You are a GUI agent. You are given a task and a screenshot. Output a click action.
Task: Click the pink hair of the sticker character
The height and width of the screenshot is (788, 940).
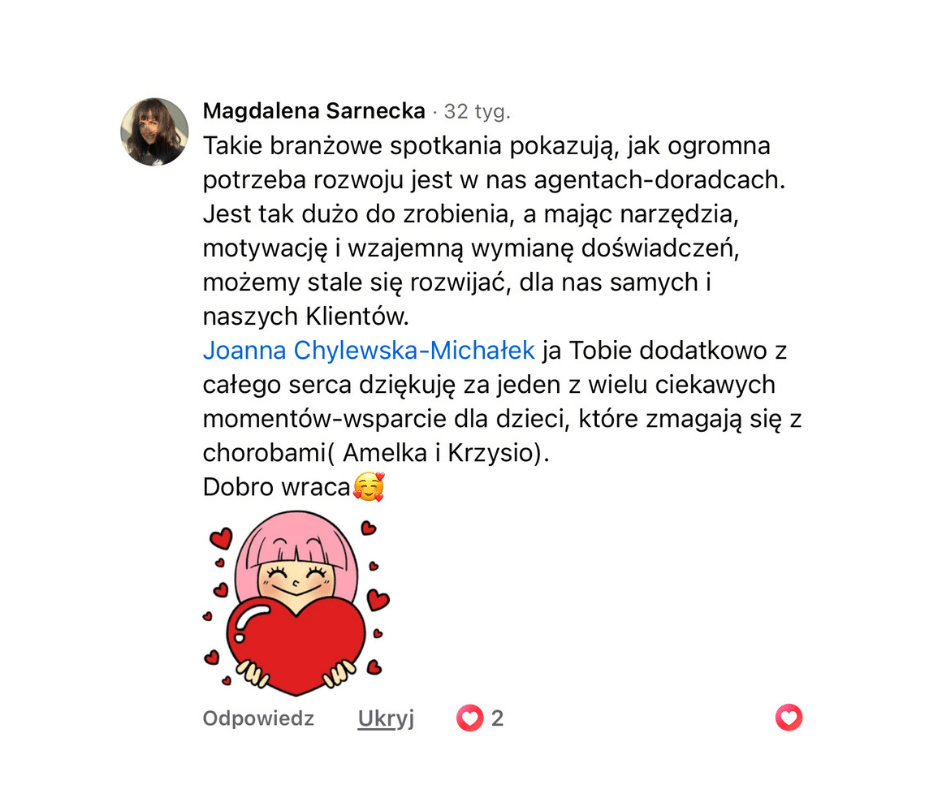pos(296,537)
